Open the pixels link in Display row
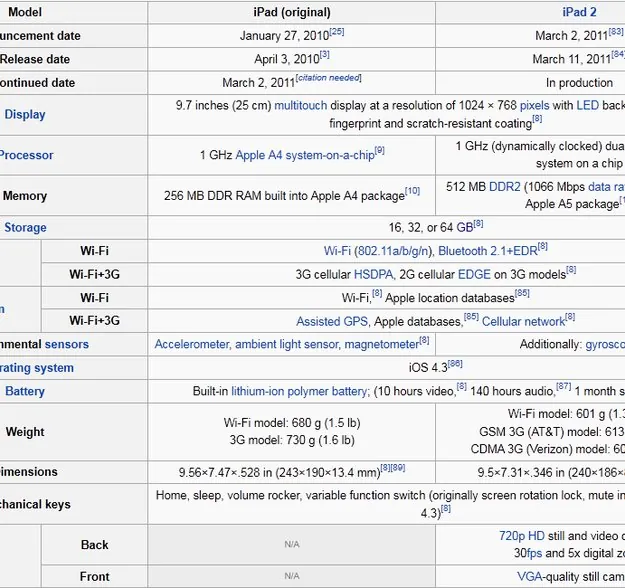This screenshot has width=625, height=588. click(x=535, y=106)
